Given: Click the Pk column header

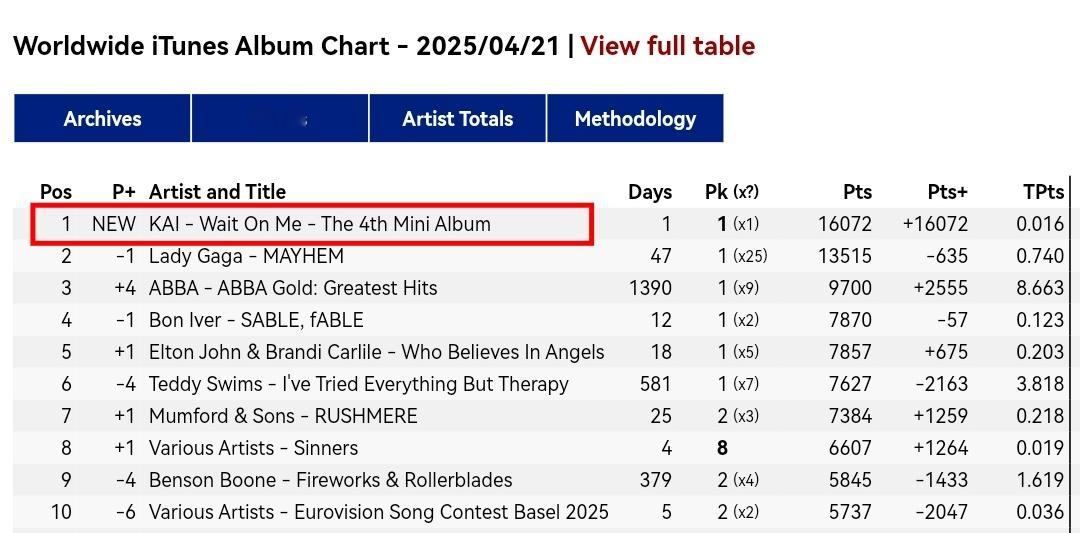Looking at the screenshot, I should pos(731,191).
